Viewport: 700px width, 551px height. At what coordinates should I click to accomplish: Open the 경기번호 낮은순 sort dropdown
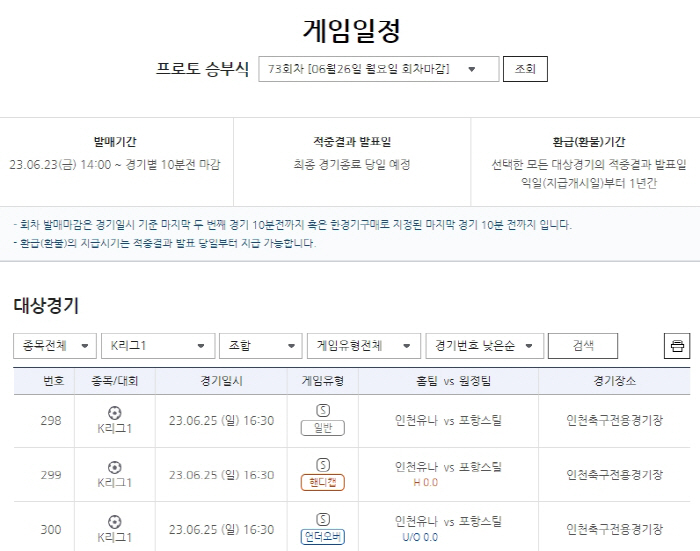coord(484,346)
